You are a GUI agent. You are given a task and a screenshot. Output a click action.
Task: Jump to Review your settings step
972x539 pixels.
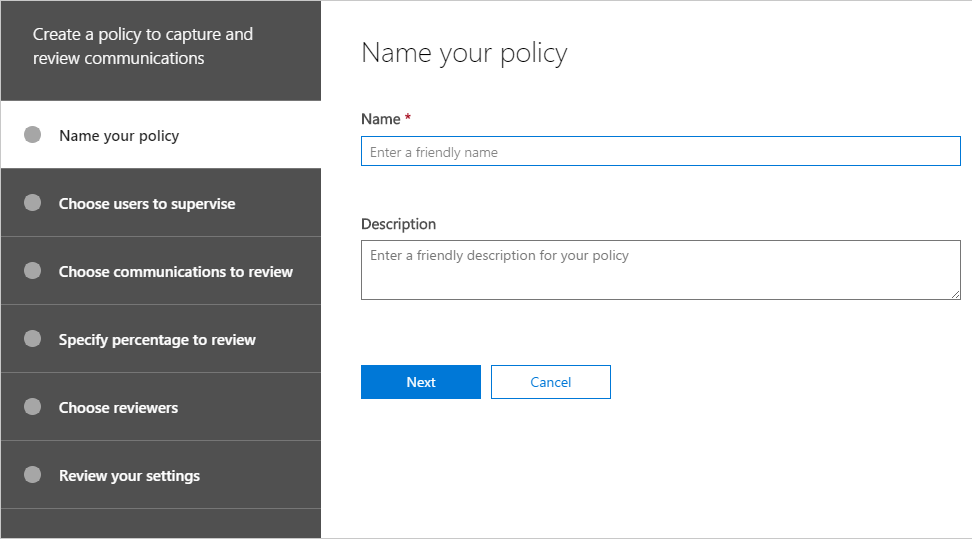[x=161, y=475]
